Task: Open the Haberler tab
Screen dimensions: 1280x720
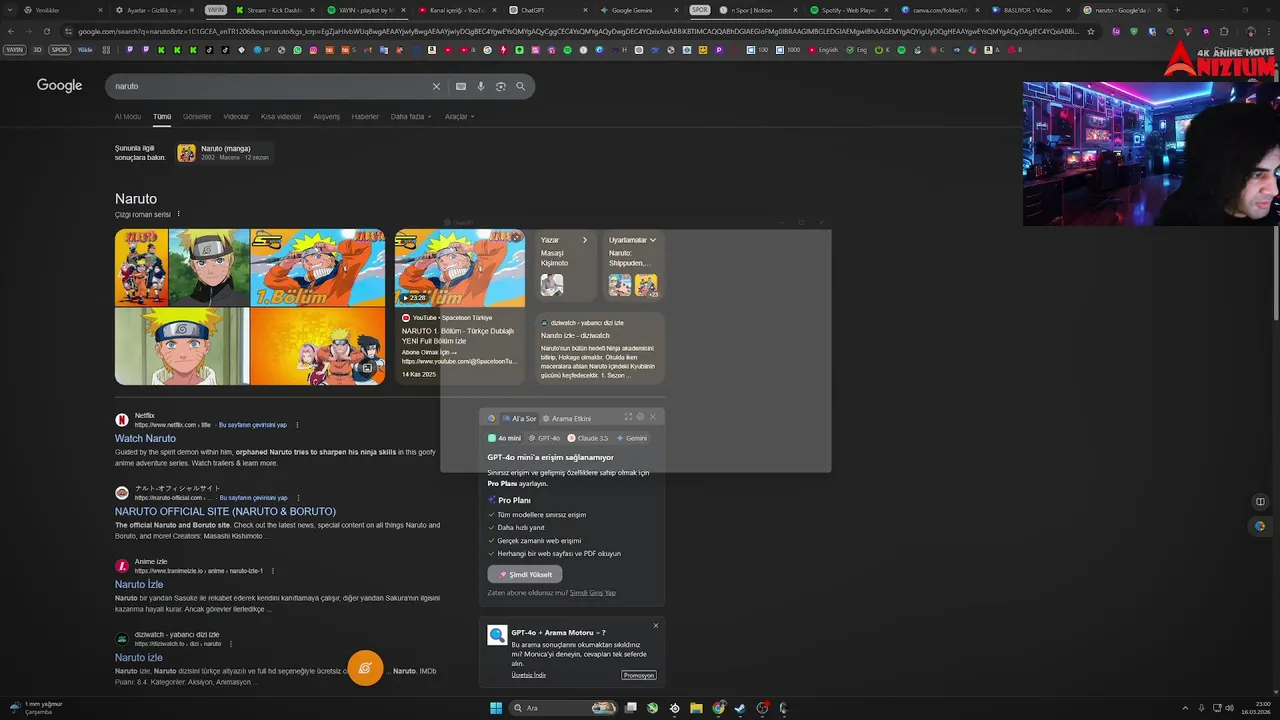Action: 365,116
